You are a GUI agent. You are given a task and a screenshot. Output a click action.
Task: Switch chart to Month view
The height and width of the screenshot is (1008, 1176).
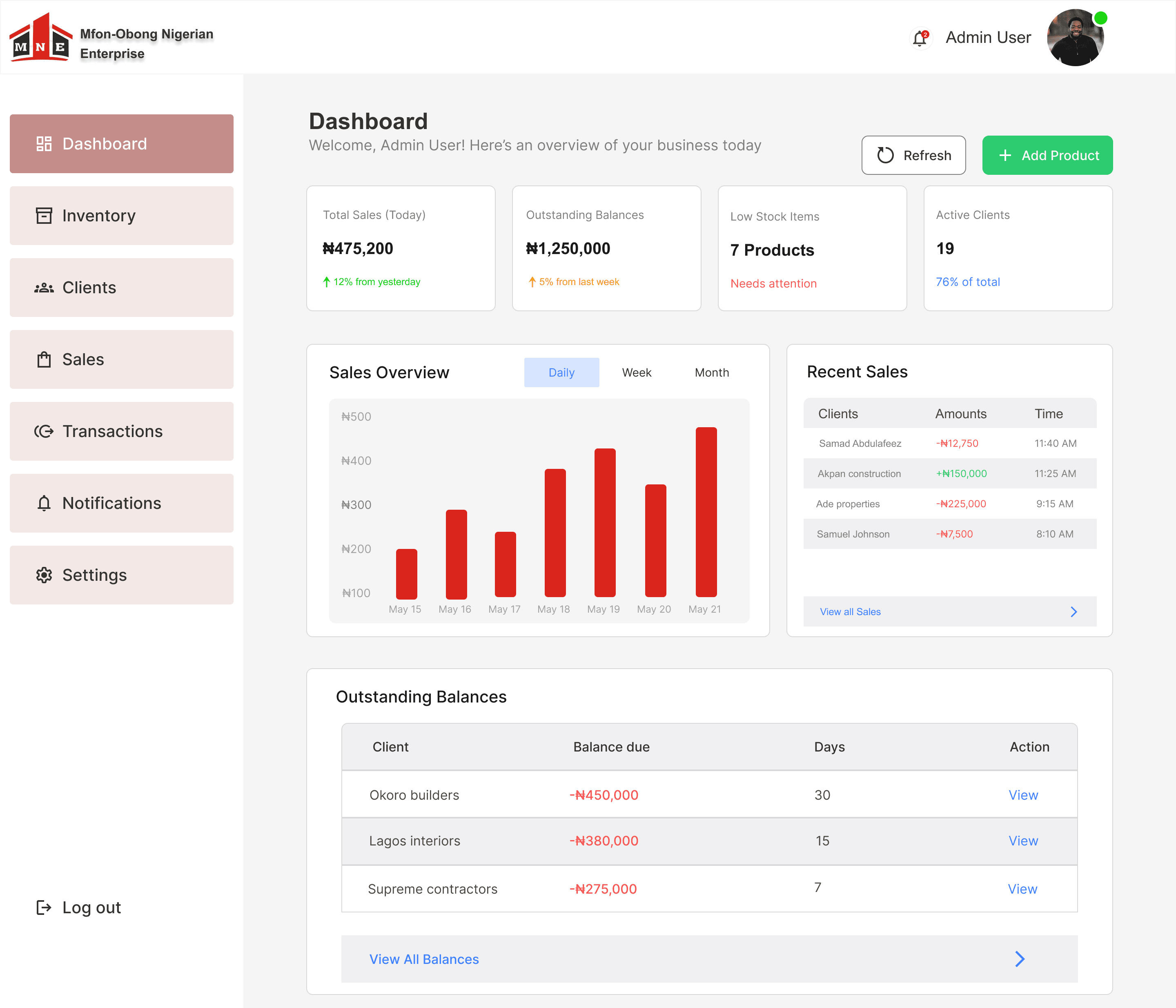tap(712, 372)
